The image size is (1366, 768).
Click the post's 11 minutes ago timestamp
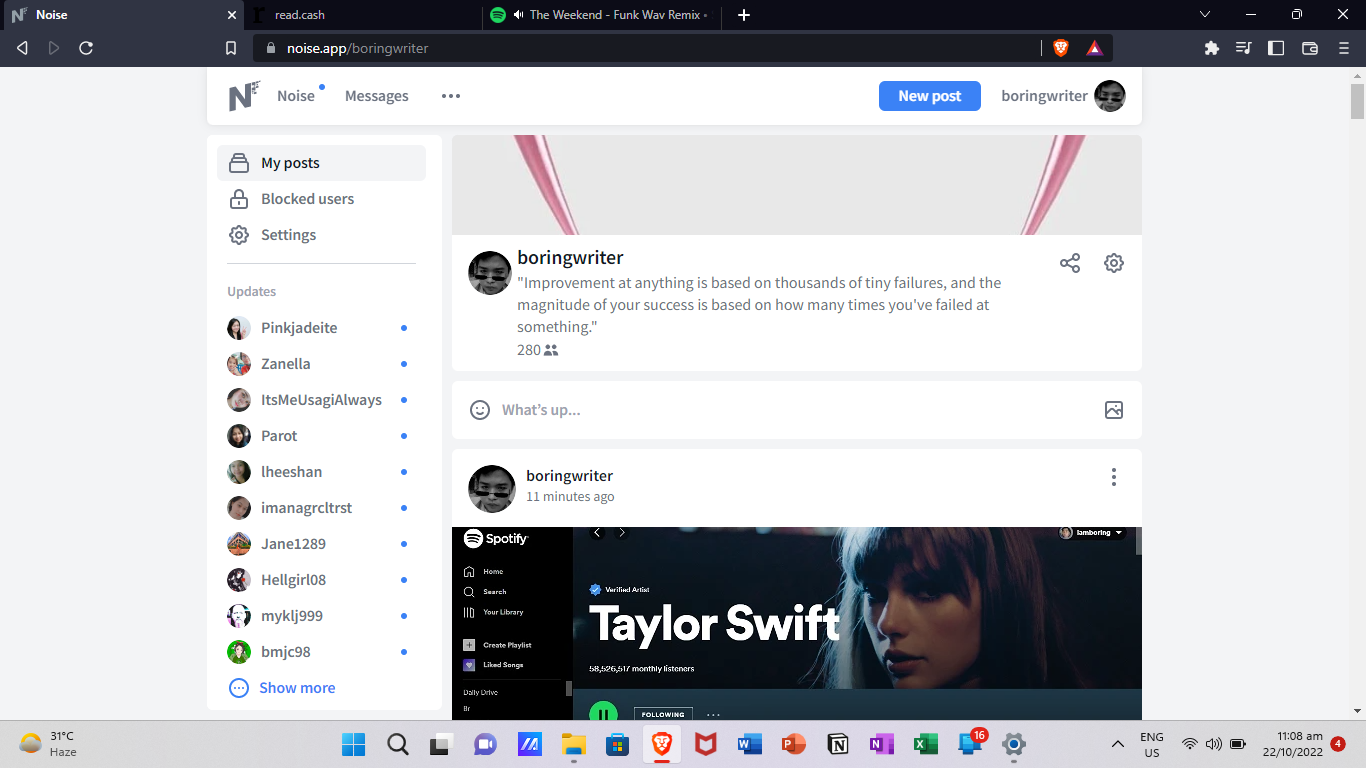[570, 497]
